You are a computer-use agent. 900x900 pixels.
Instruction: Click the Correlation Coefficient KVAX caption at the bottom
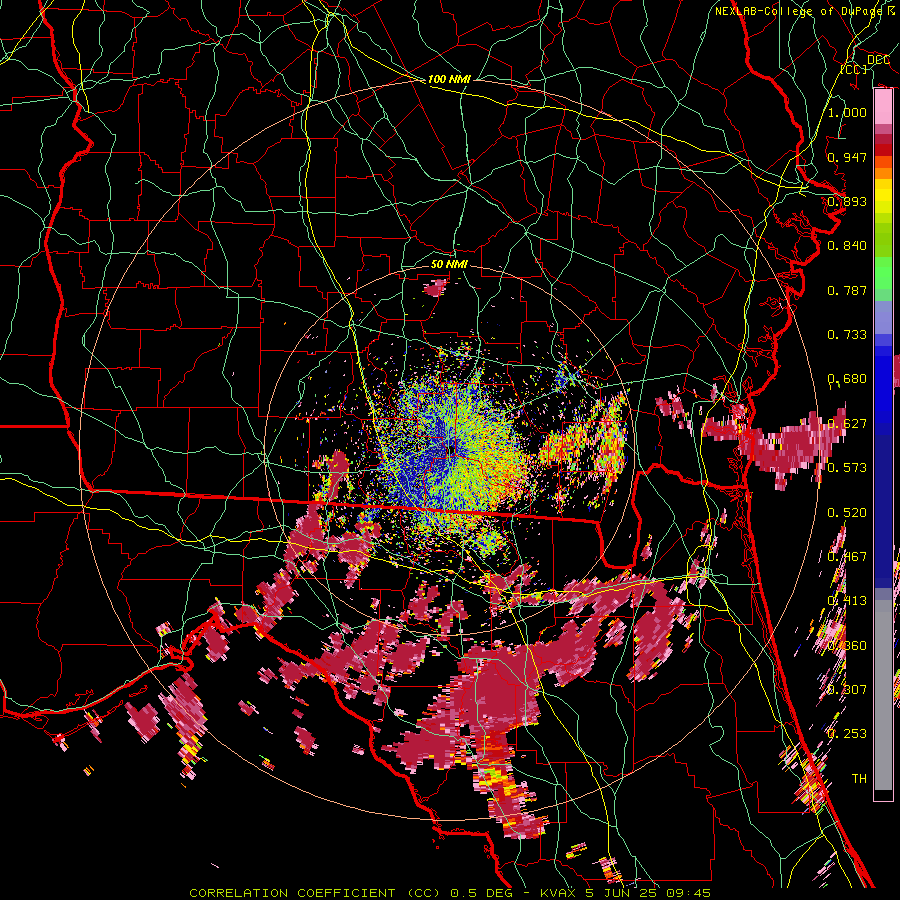point(450,893)
